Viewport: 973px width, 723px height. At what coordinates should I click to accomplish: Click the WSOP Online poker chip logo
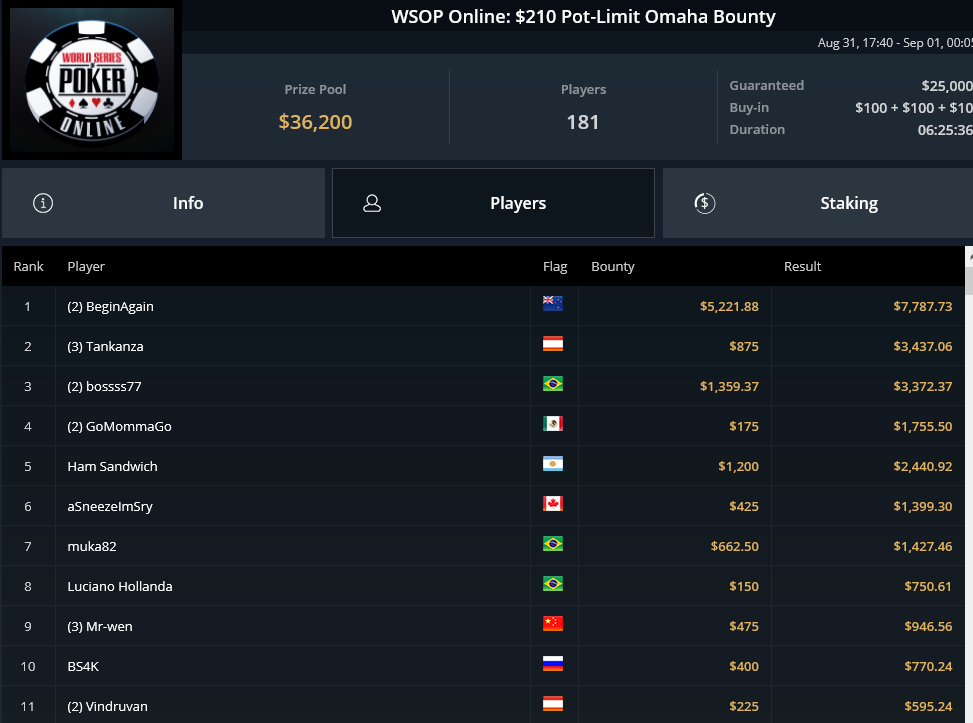pos(92,81)
